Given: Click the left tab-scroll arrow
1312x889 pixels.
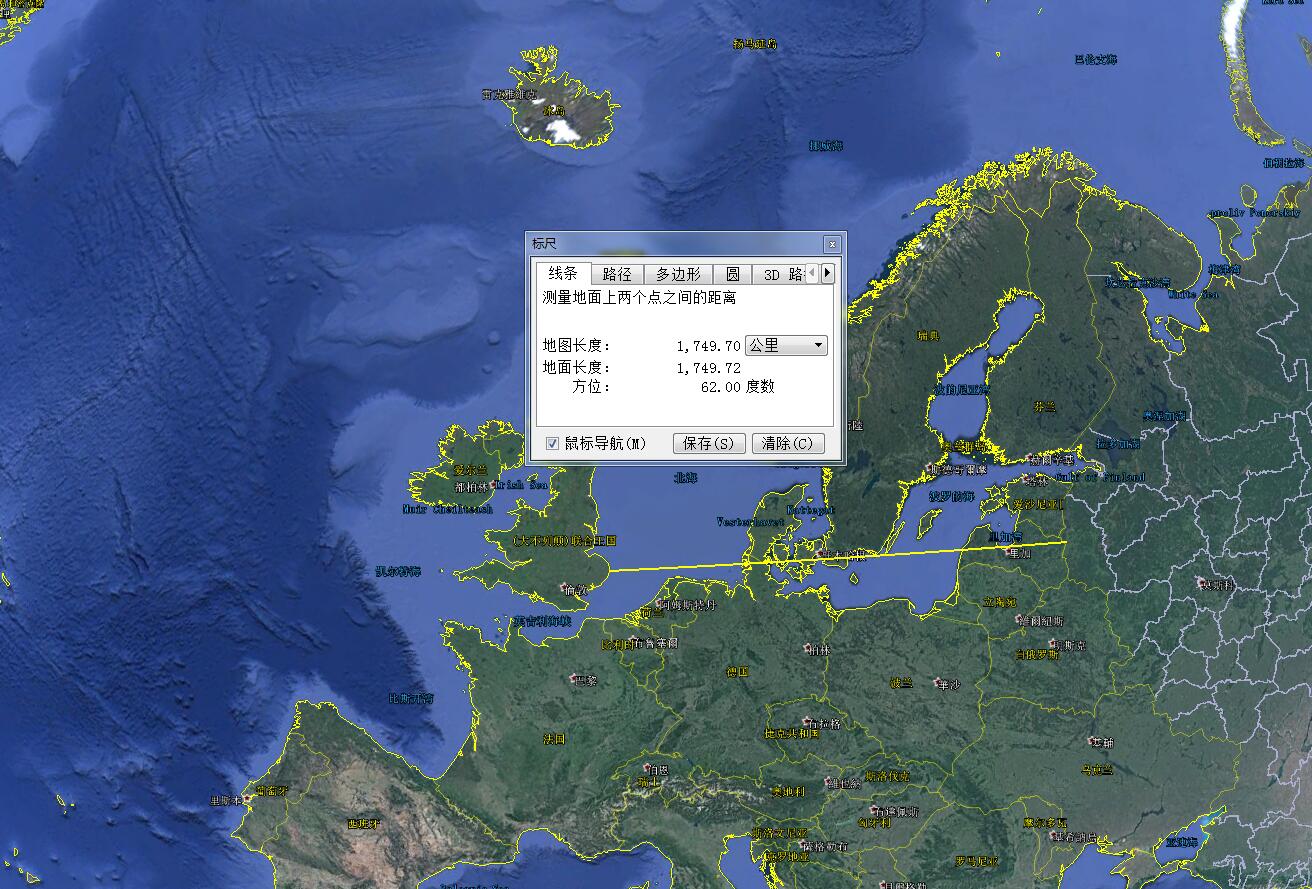Looking at the screenshot, I should click(x=812, y=273).
